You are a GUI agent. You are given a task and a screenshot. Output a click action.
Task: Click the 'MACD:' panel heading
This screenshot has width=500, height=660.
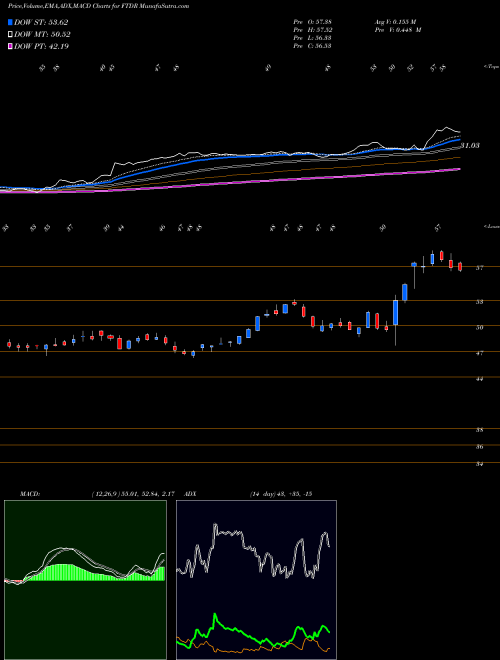click(x=29, y=494)
